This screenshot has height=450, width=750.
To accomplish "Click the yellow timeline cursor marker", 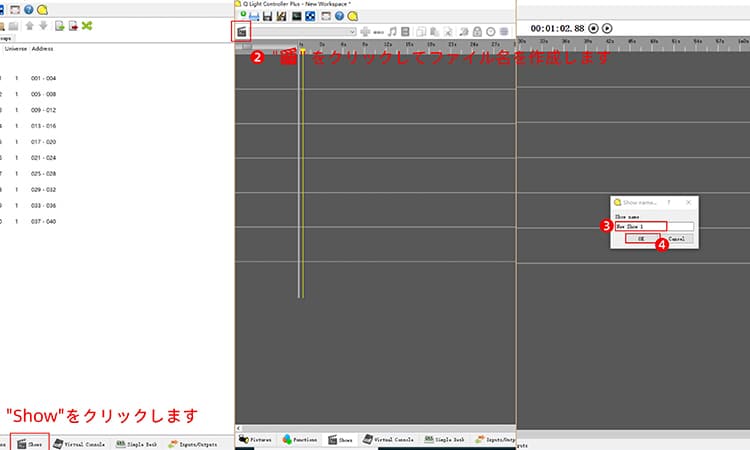I will [303, 50].
